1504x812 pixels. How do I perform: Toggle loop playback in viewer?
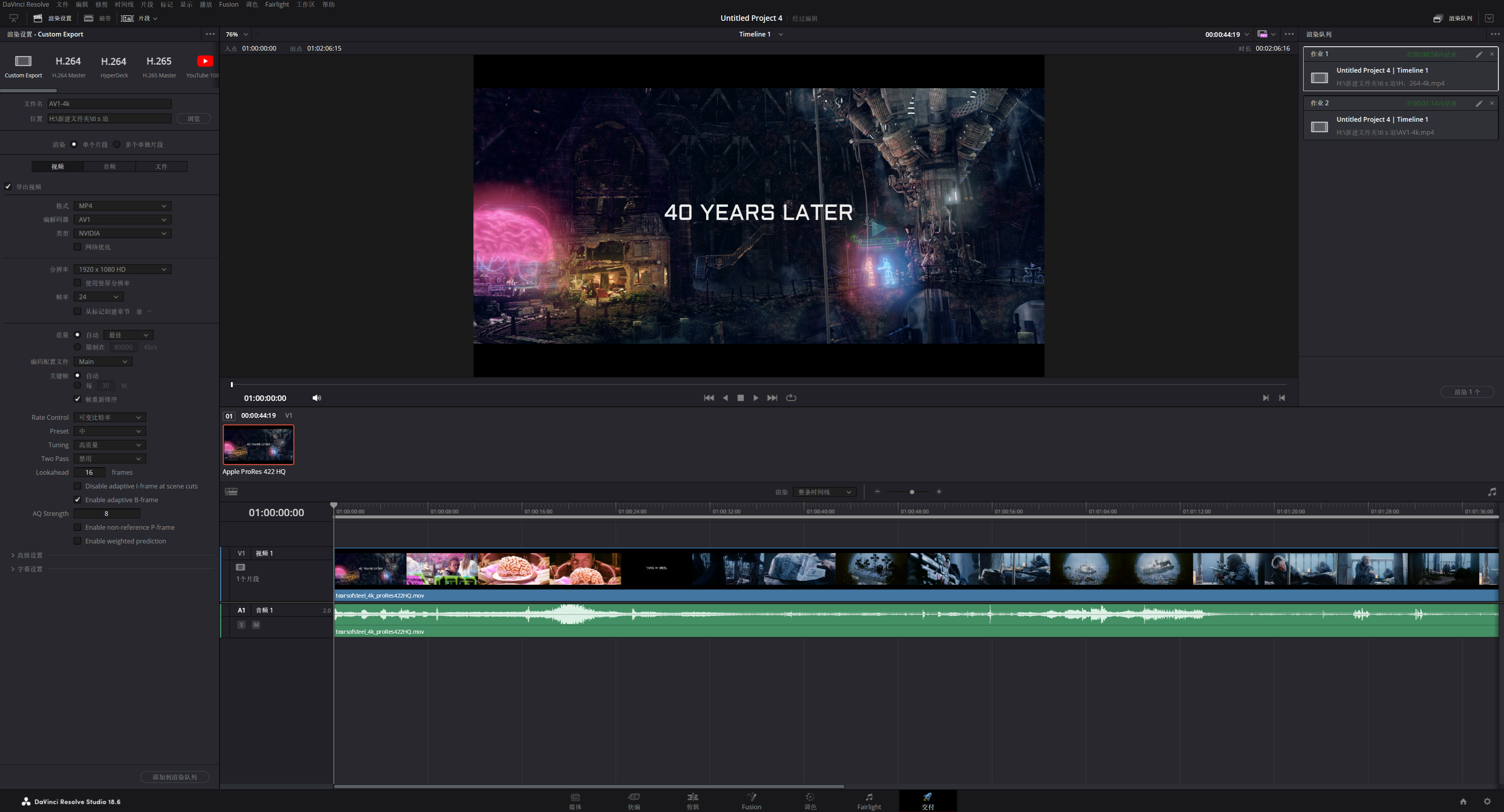[791, 398]
